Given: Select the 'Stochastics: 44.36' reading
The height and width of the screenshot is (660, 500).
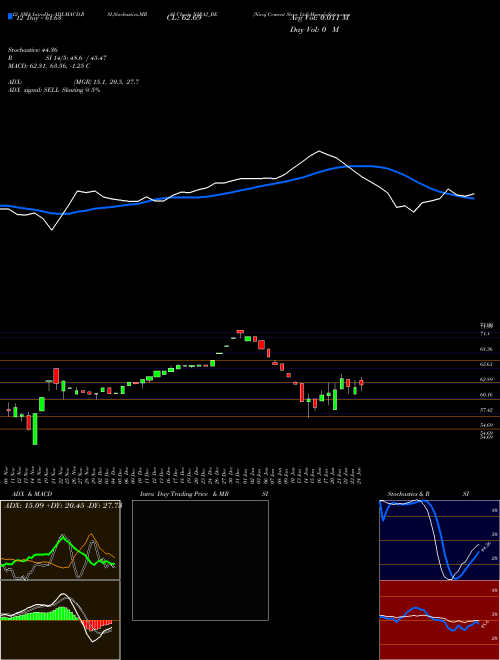Looking at the screenshot, I should tap(33, 50).
